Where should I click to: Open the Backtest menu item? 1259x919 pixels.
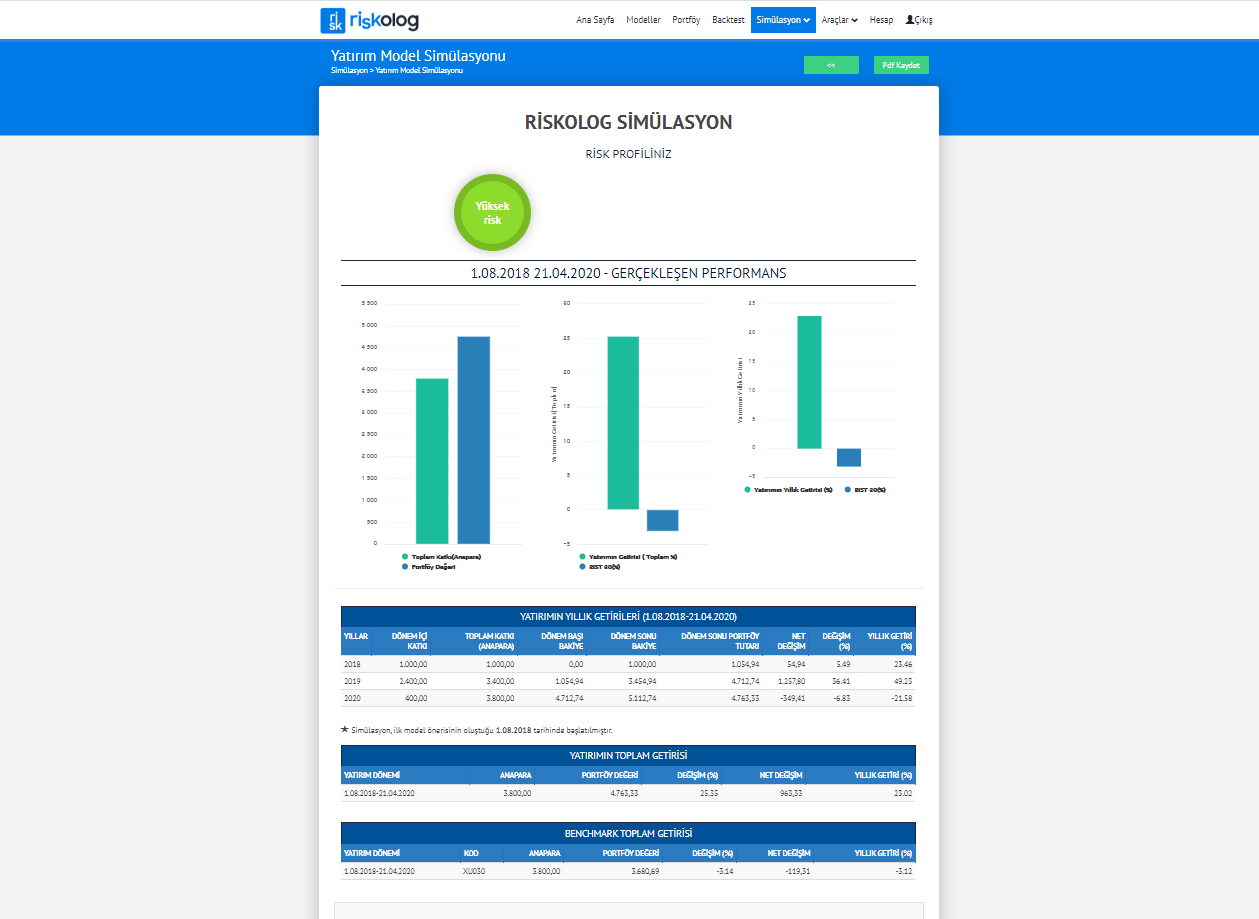pyautogui.click(x=728, y=20)
